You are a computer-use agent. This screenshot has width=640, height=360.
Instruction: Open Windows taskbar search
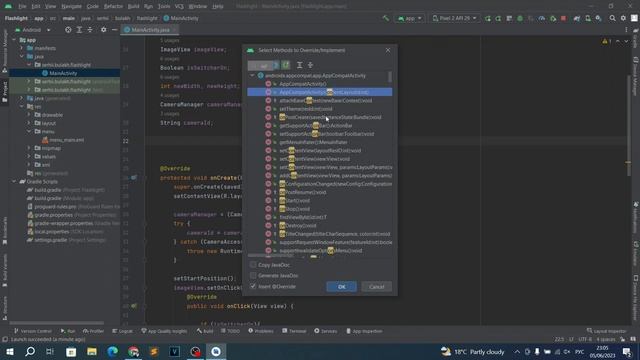pyautogui.click(x=30, y=351)
